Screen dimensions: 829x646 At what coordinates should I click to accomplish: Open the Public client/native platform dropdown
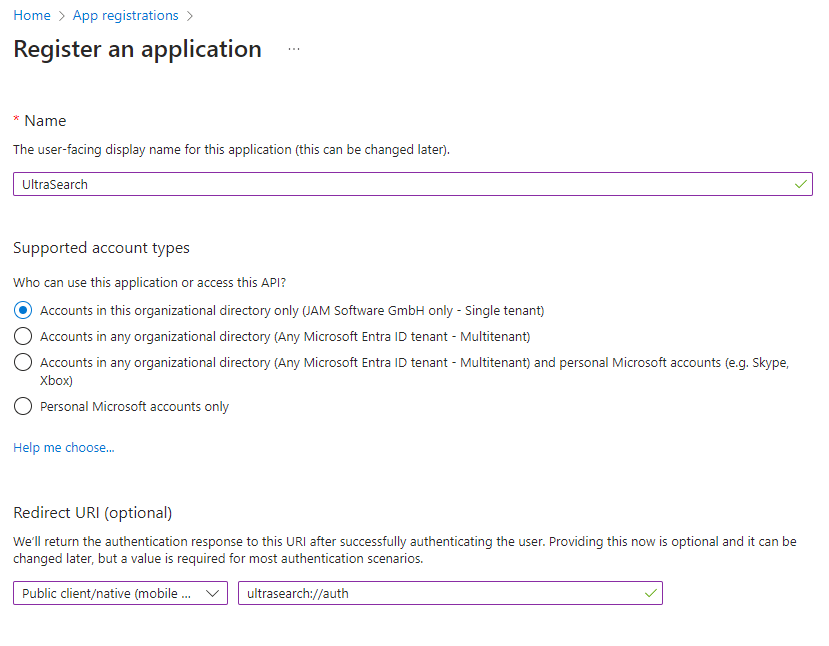click(120, 593)
